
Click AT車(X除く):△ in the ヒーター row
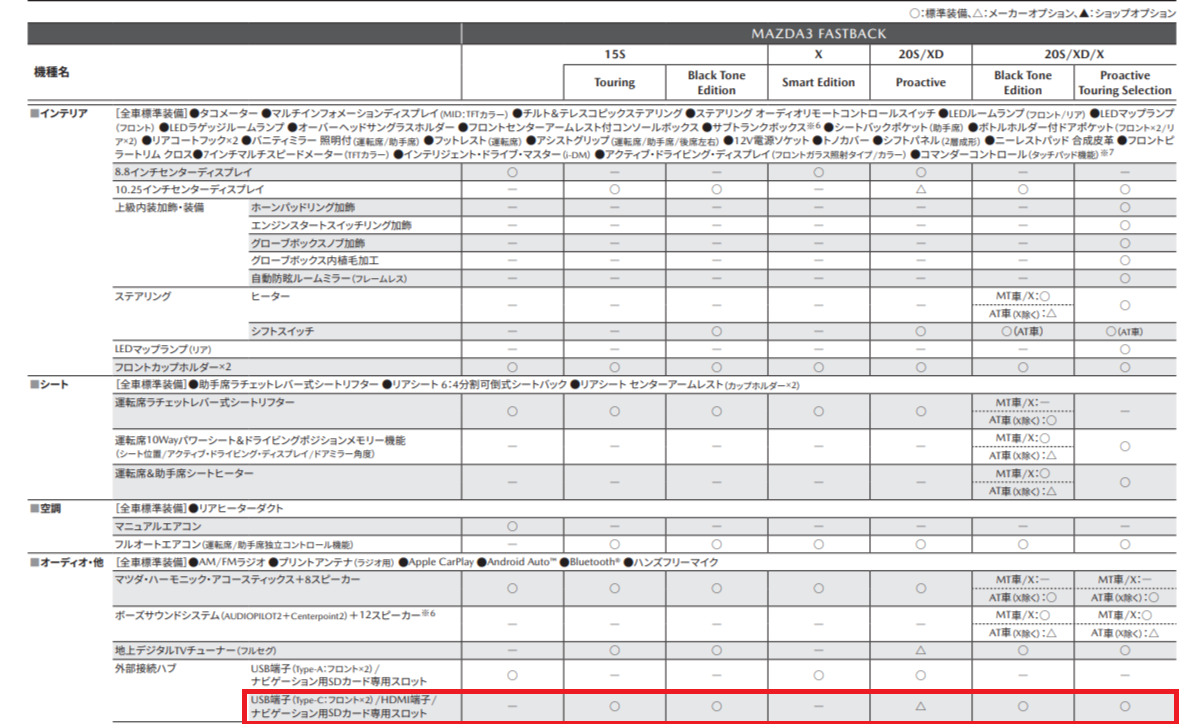tap(1023, 314)
